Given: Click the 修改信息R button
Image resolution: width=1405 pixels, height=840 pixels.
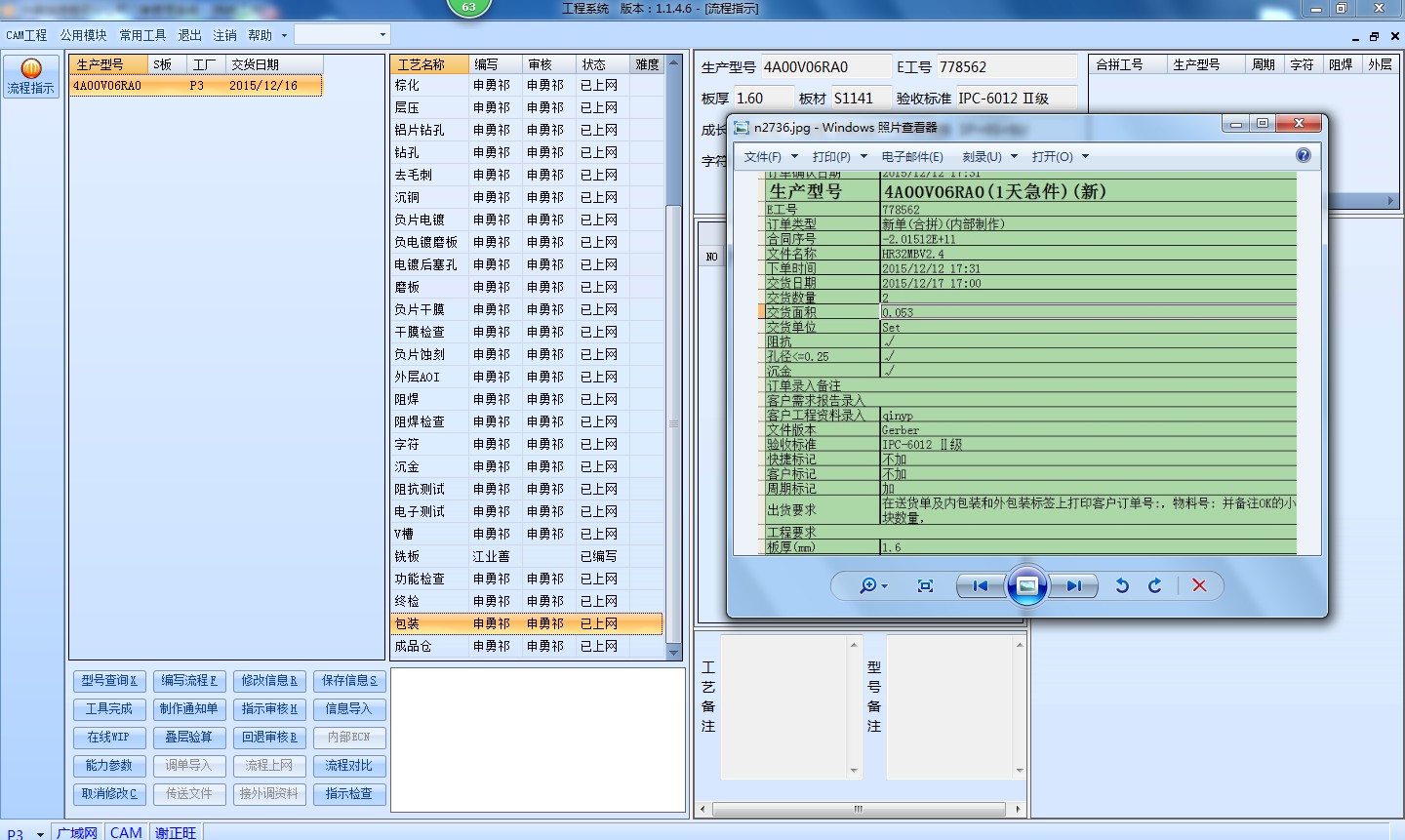Looking at the screenshot, I should [269, 681].
